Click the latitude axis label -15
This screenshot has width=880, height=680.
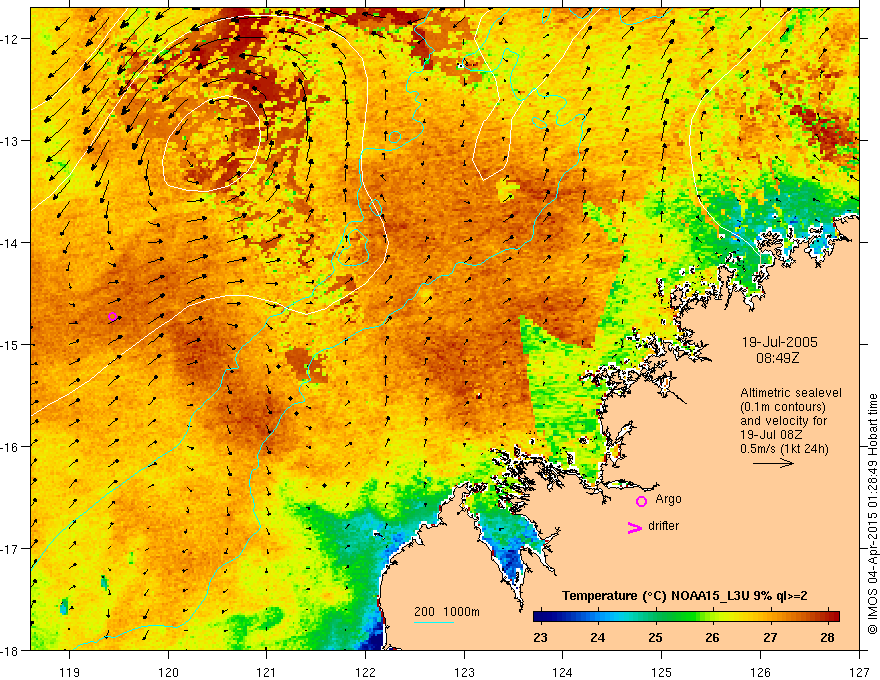[10, 344]
